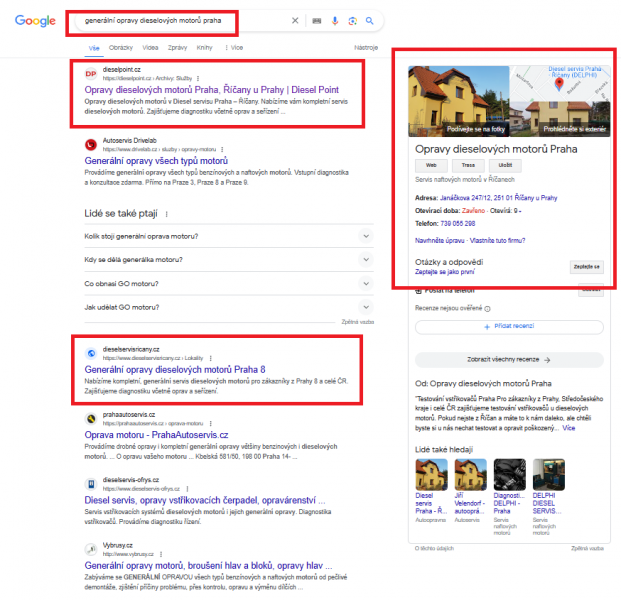Open options menu next to prahaautoservis.cz URL
The height and width of the screenshot is (600, 621).
[x=211, y=423]
